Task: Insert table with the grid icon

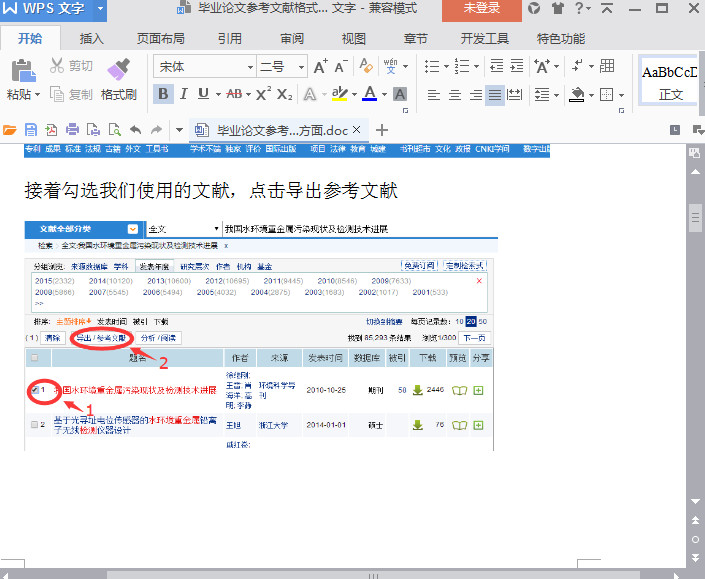Action: click(607, 66)
